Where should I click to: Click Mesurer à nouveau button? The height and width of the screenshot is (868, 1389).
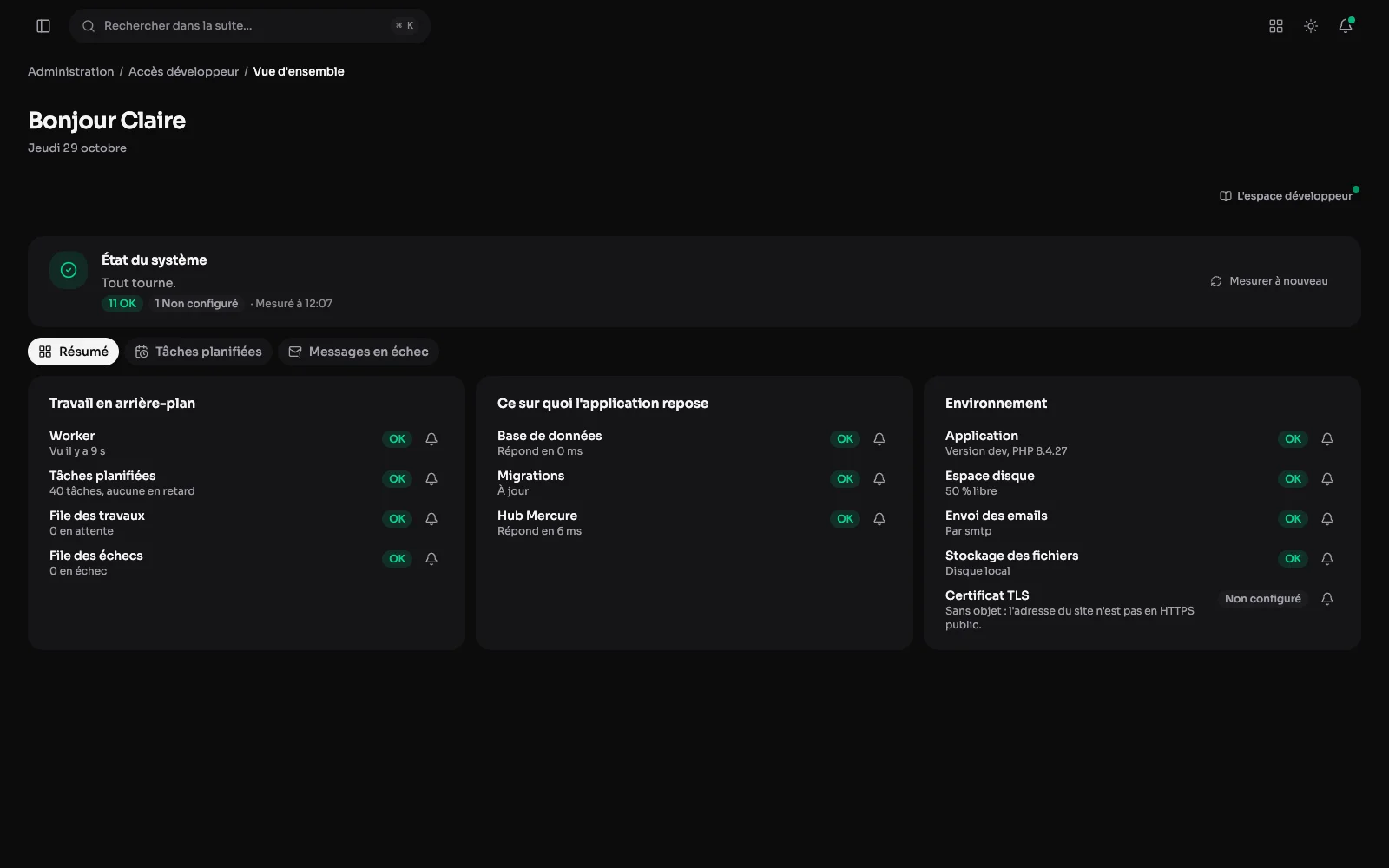1269,281
